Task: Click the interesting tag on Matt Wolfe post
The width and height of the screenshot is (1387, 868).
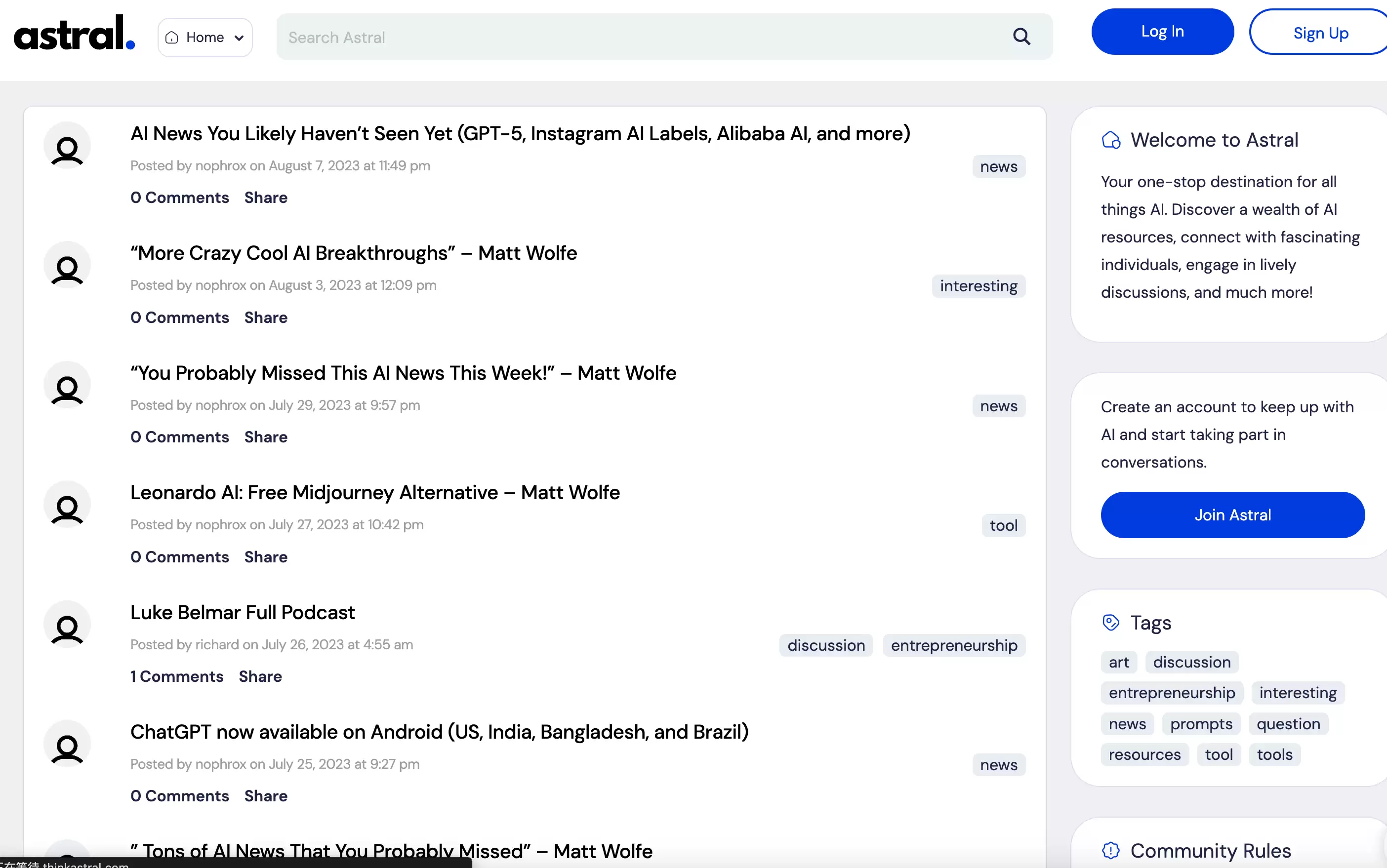Action: [978, 286]
